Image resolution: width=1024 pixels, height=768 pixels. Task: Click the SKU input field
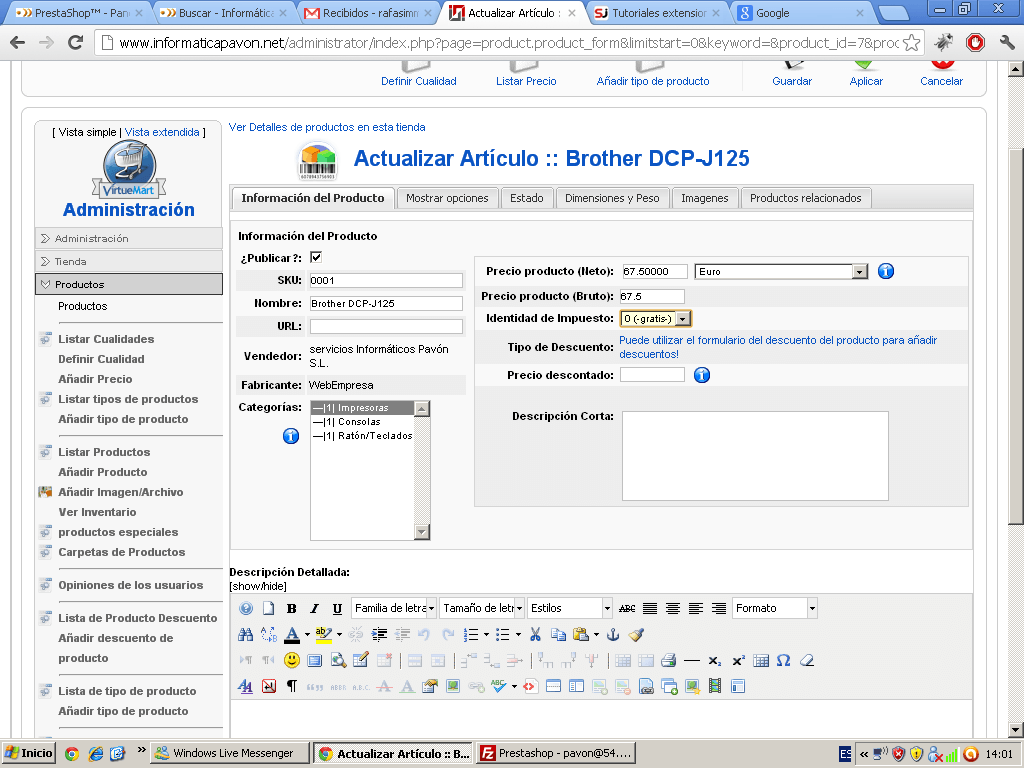(x=386, y=281)
